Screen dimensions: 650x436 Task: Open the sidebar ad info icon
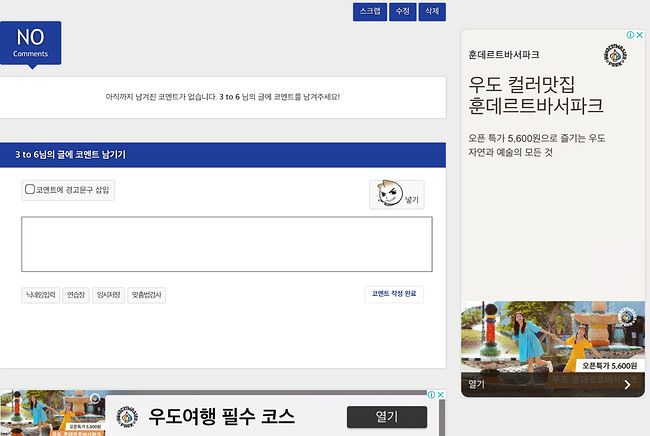pyautogui.click(x=631, y=35)
